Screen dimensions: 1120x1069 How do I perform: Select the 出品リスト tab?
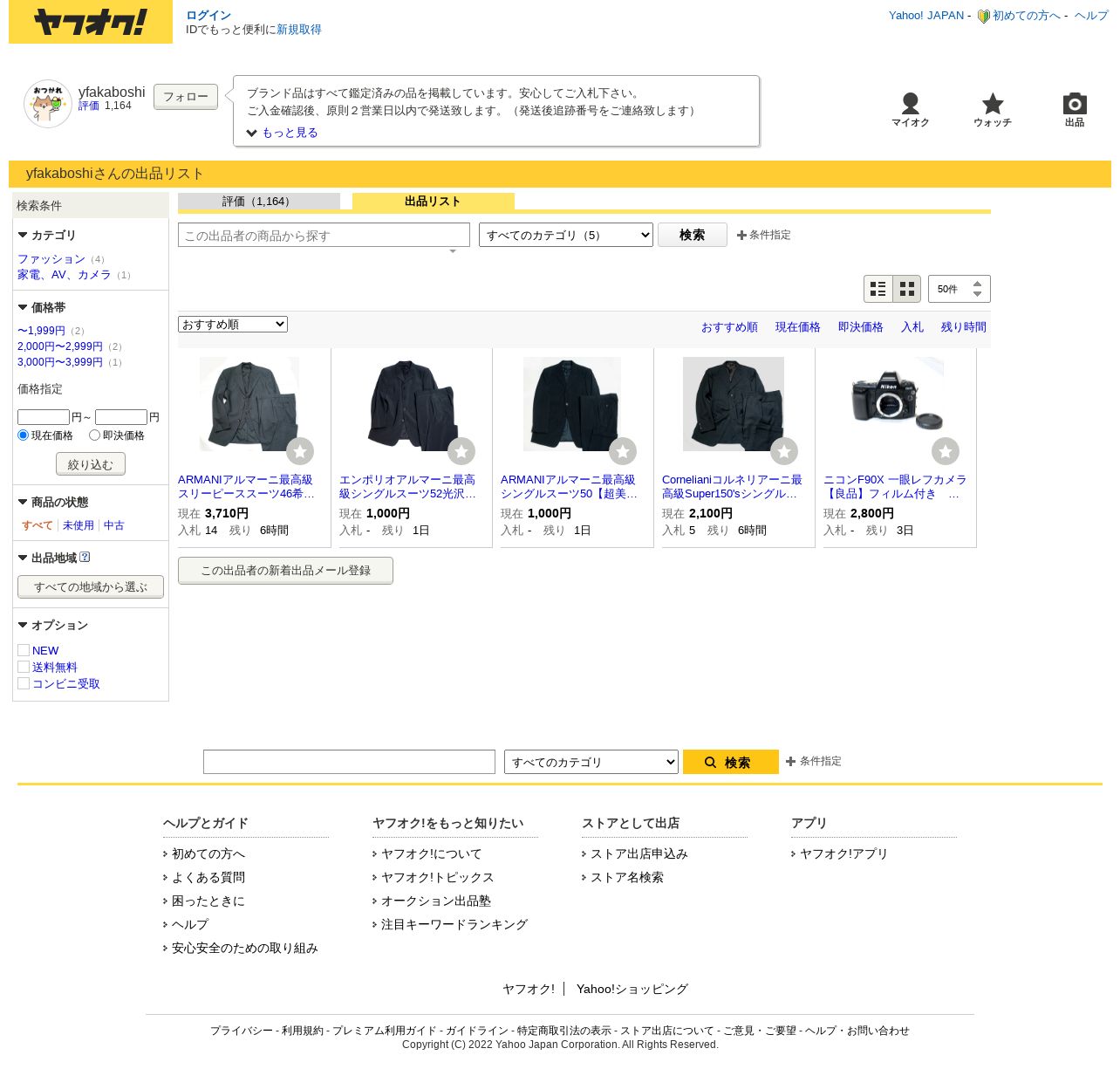434,202
